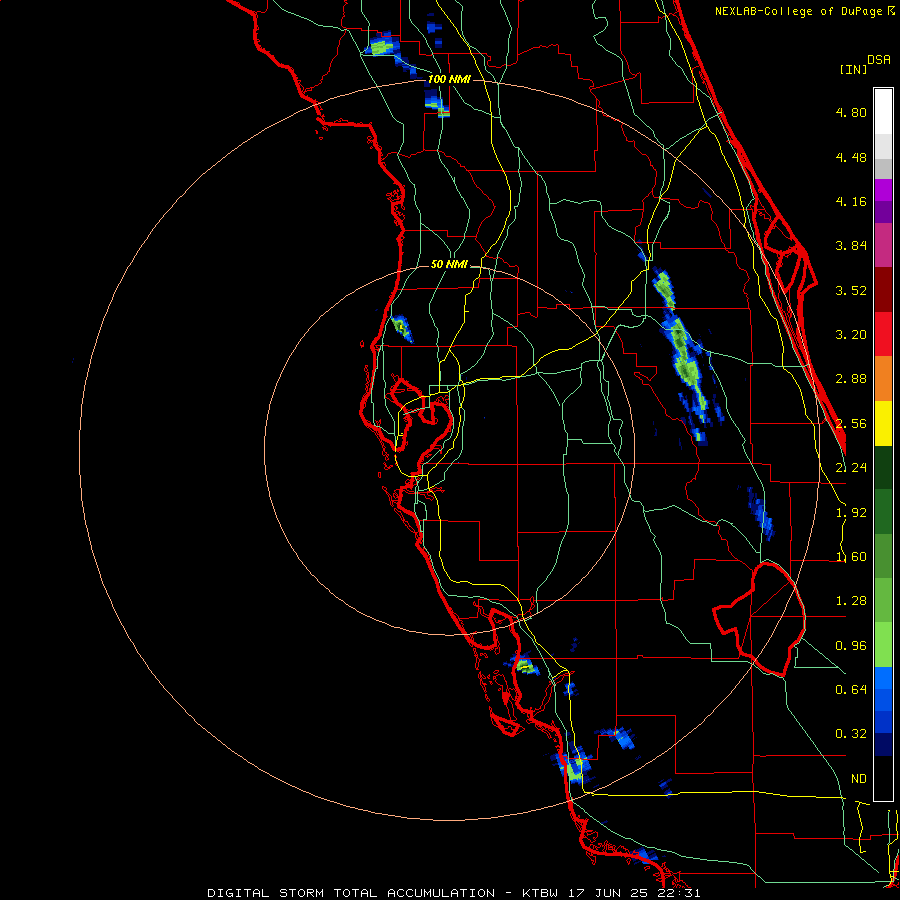Click the NEXLAB-College of DuPage label
The height and width of the screenshot is (900, 900).
(x=798, y=11)
